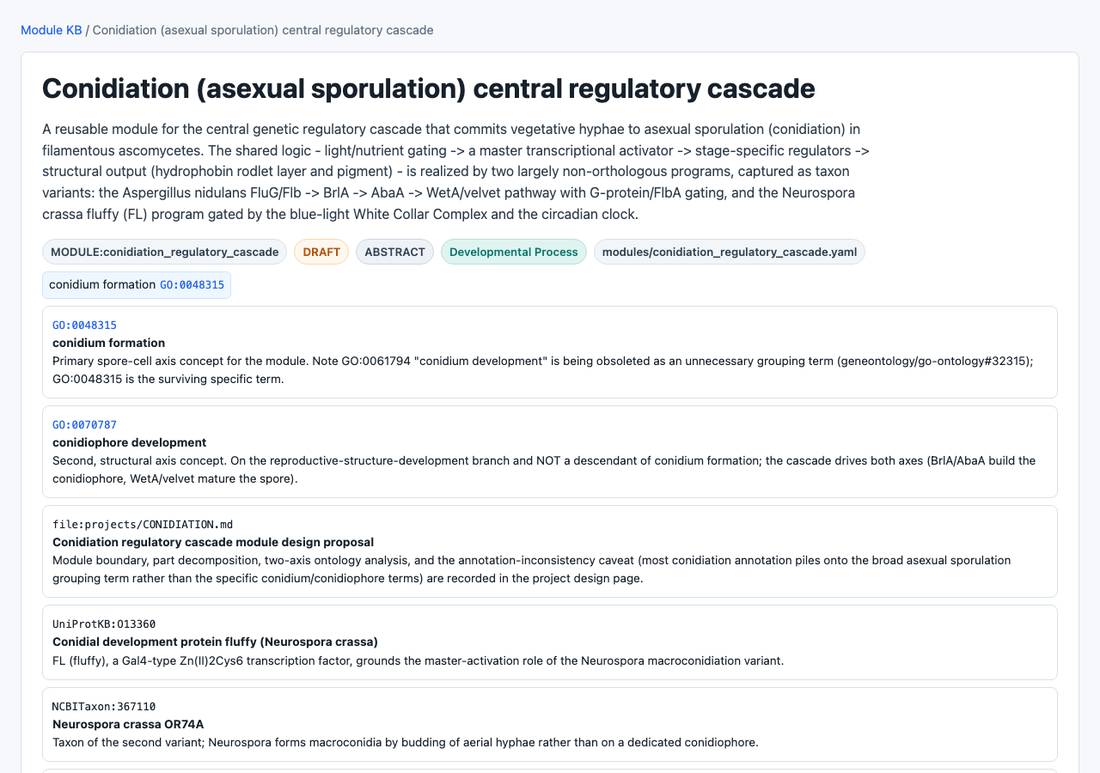Click the file:projects/CONIDIATION.md reference label

142,525
